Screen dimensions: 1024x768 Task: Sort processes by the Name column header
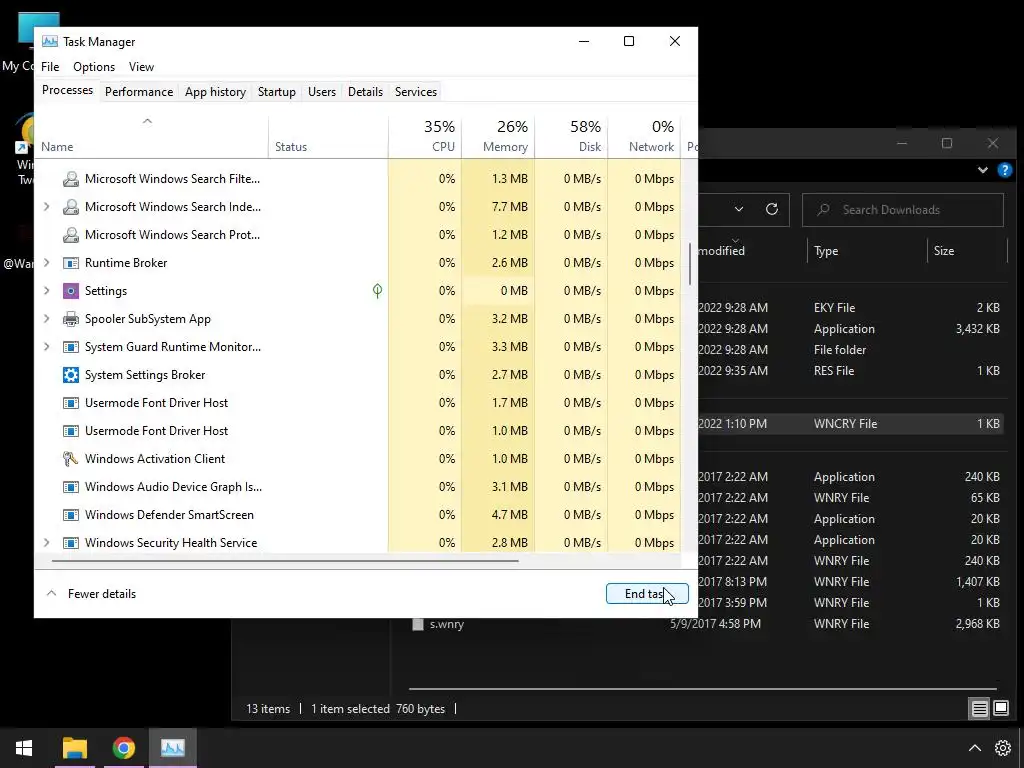152,136
